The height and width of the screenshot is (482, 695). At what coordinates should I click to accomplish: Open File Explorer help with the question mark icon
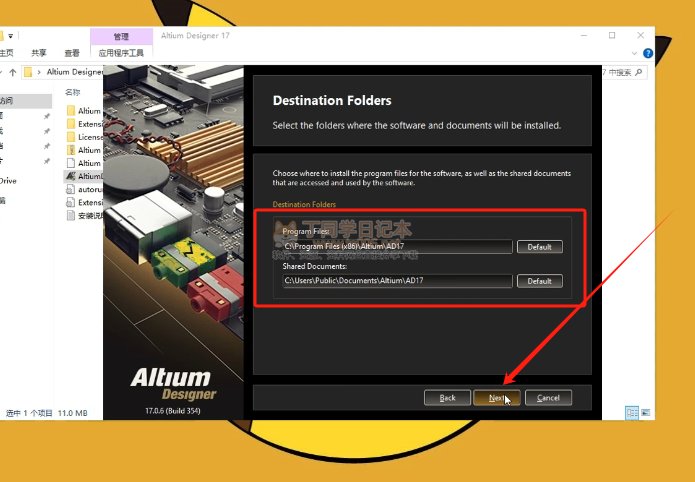click(648, 53)
